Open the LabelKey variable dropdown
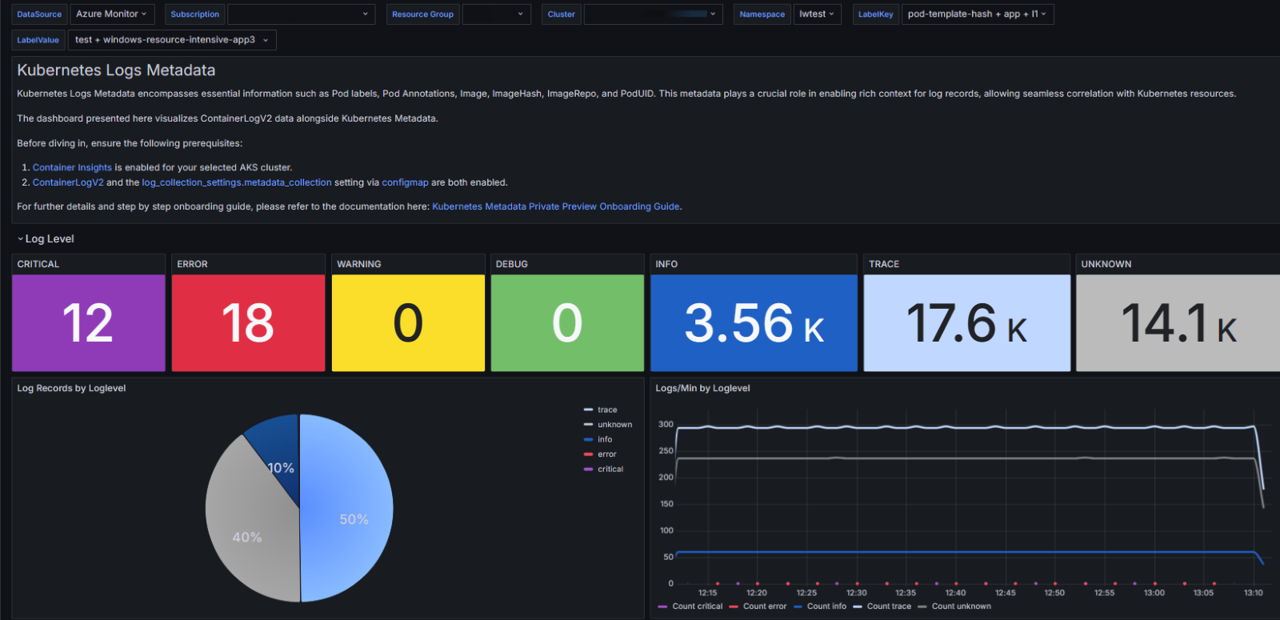Viewport: 1280px width, 620px height. pos(976,14)
